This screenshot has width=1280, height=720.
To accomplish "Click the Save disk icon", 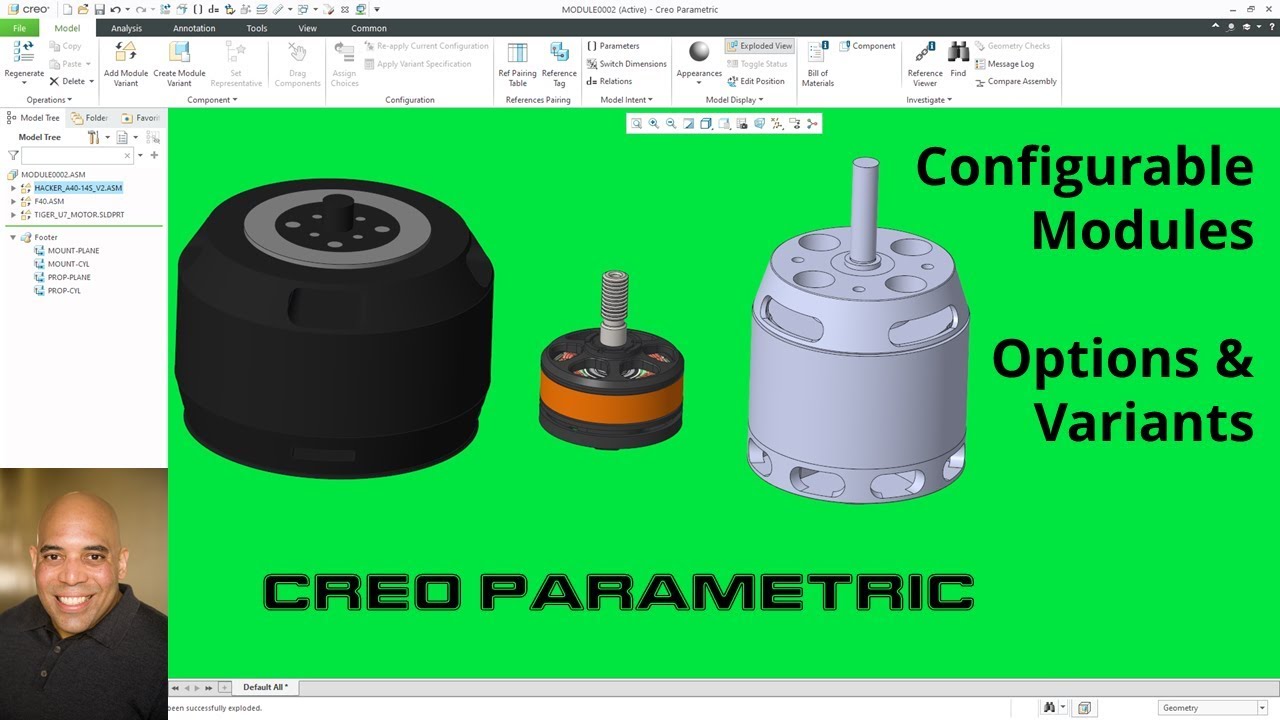I will (99, 9).
